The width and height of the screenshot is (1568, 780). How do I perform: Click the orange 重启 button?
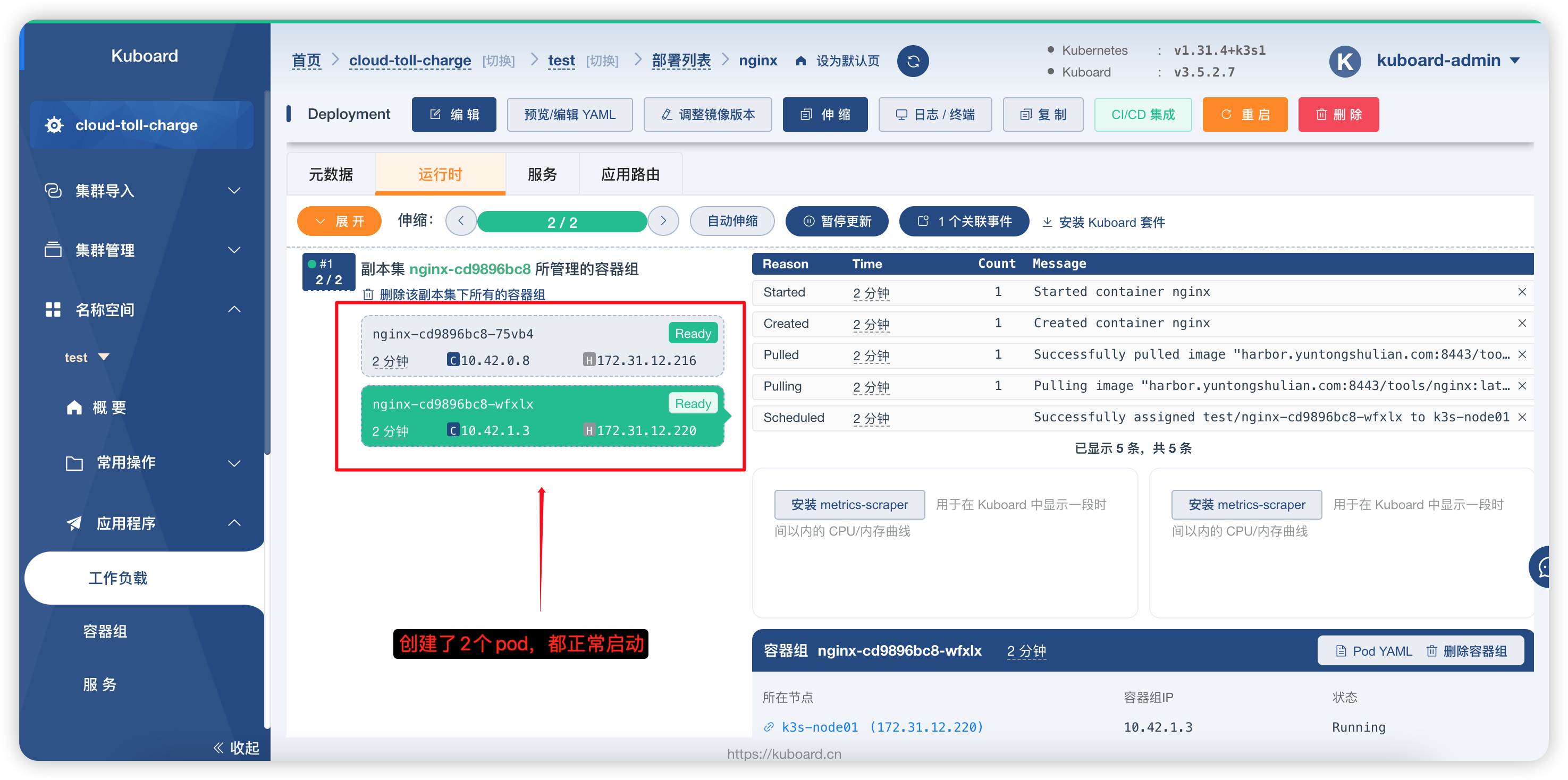1245,114
